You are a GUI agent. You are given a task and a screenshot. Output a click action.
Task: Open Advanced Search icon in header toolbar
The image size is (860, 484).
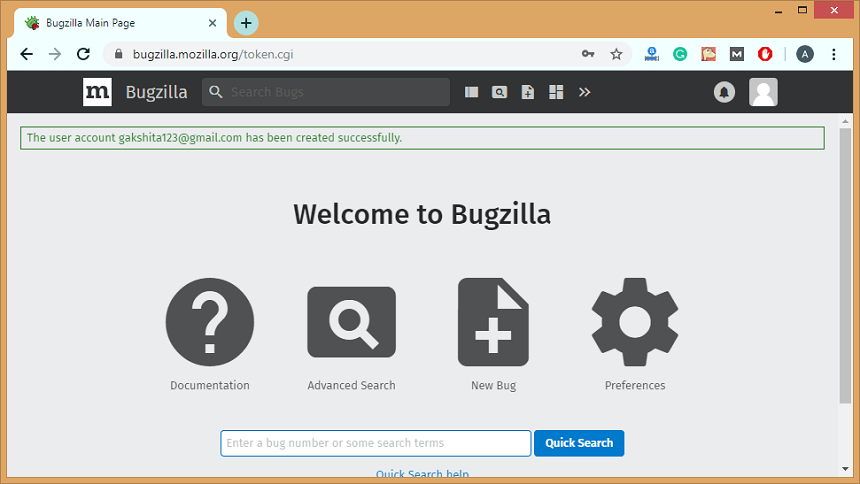click(x=499, y=92)
